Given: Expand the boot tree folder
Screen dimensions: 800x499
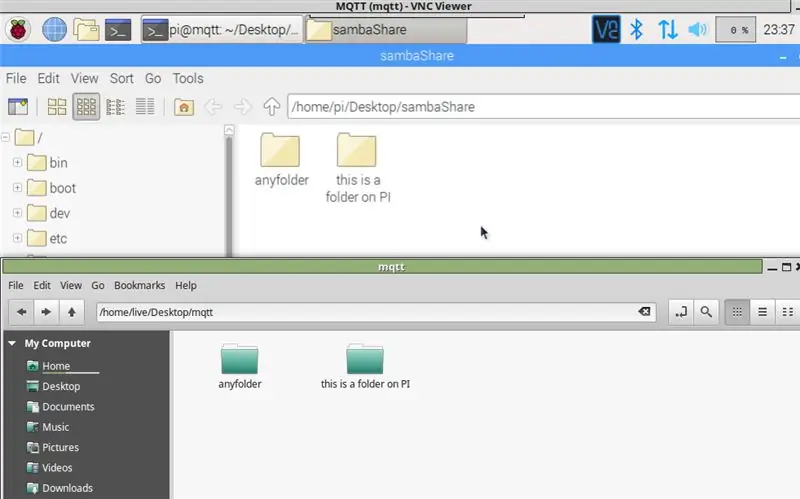Looking at the screenshot, I should 17,188.
